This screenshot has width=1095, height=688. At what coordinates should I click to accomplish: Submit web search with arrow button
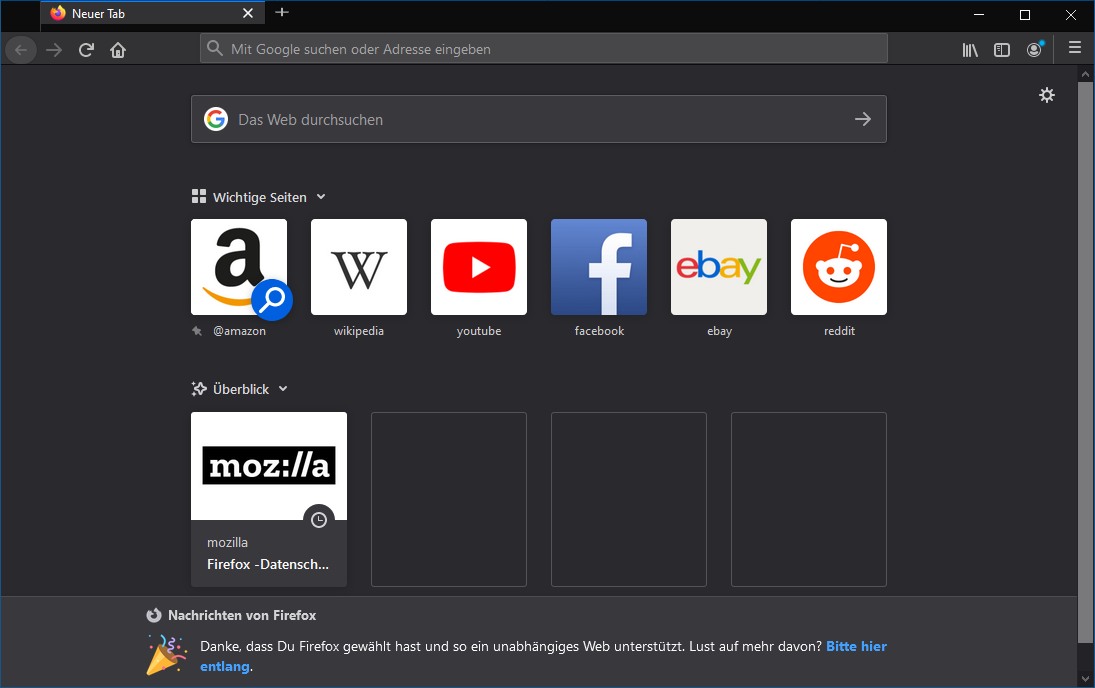863,119
